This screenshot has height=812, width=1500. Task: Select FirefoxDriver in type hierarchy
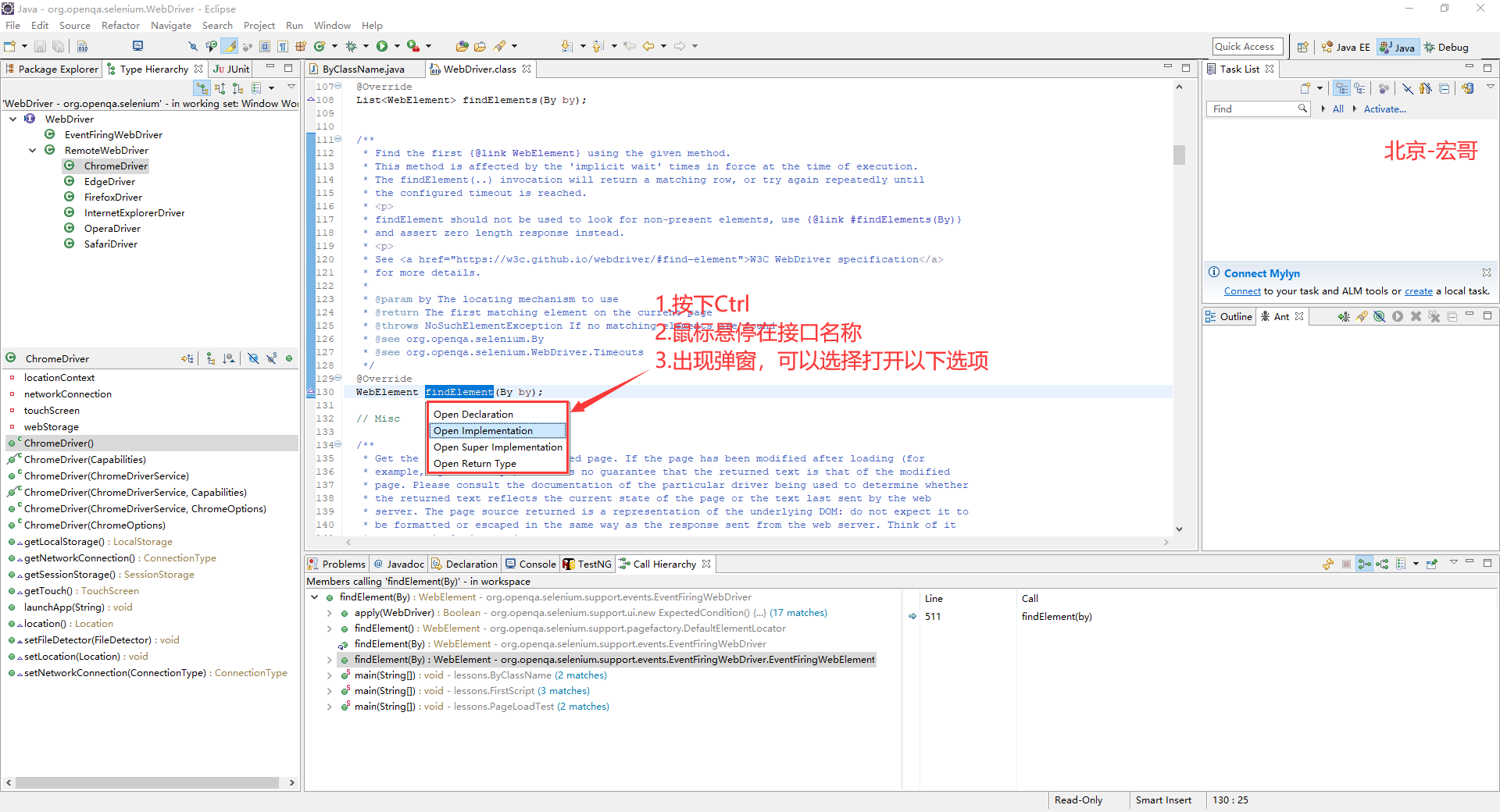pos(112,198)
